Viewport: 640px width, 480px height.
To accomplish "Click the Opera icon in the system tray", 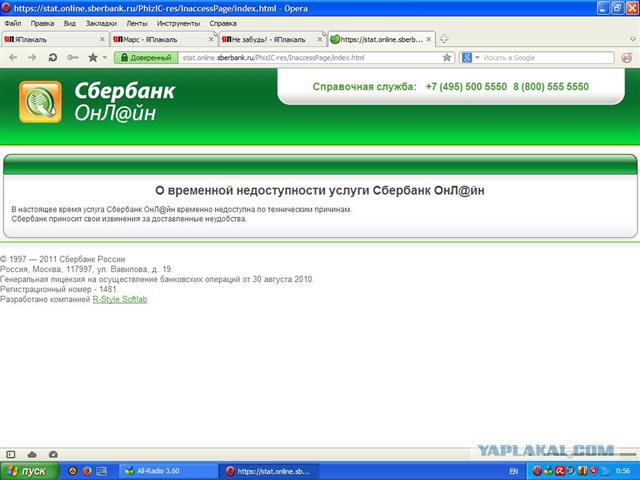I will click(x=538, y=471).
